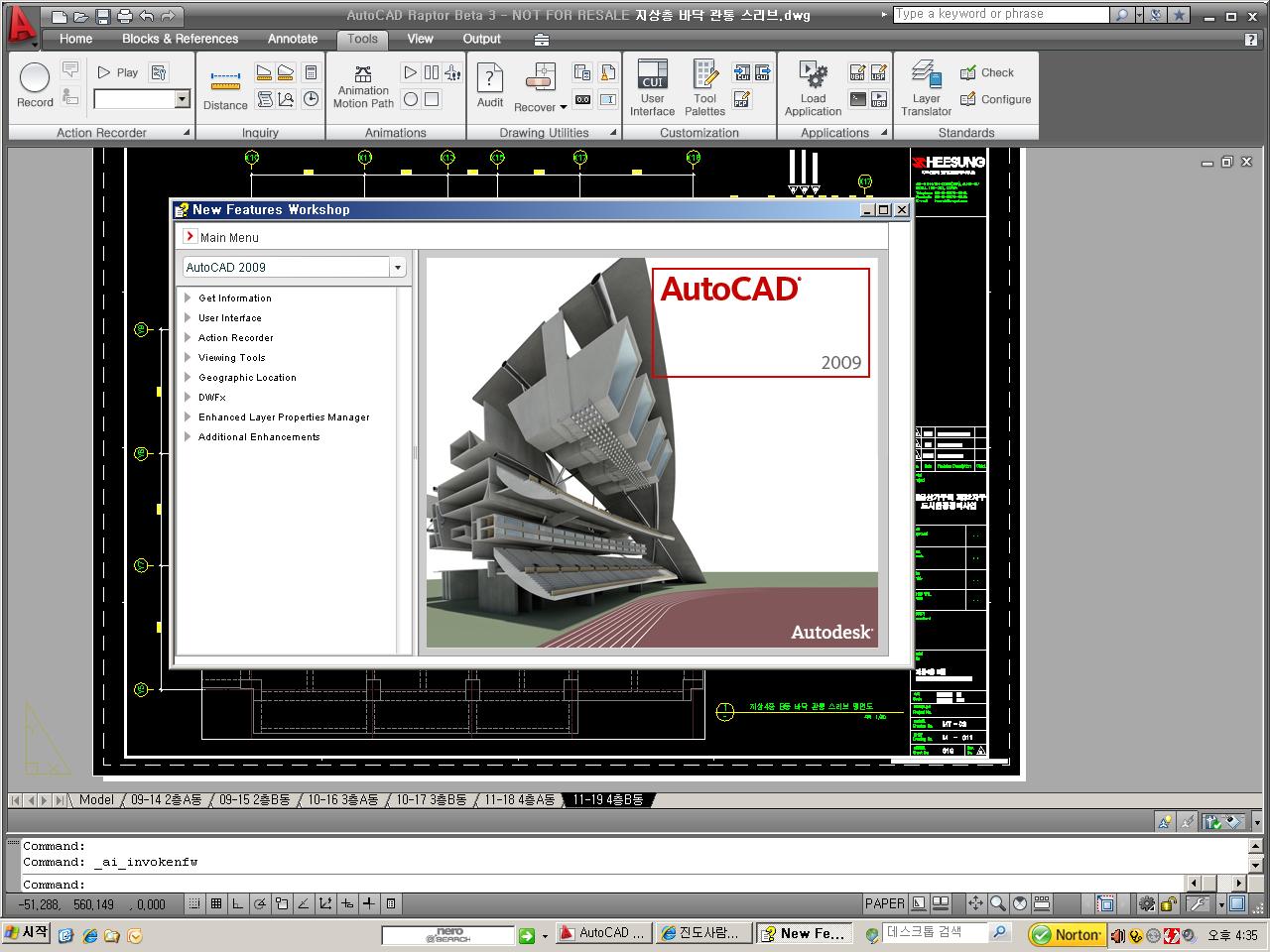Select the Pan tool in status bar
Screen dimensions: 1270x952
click(x=976, y=903)
